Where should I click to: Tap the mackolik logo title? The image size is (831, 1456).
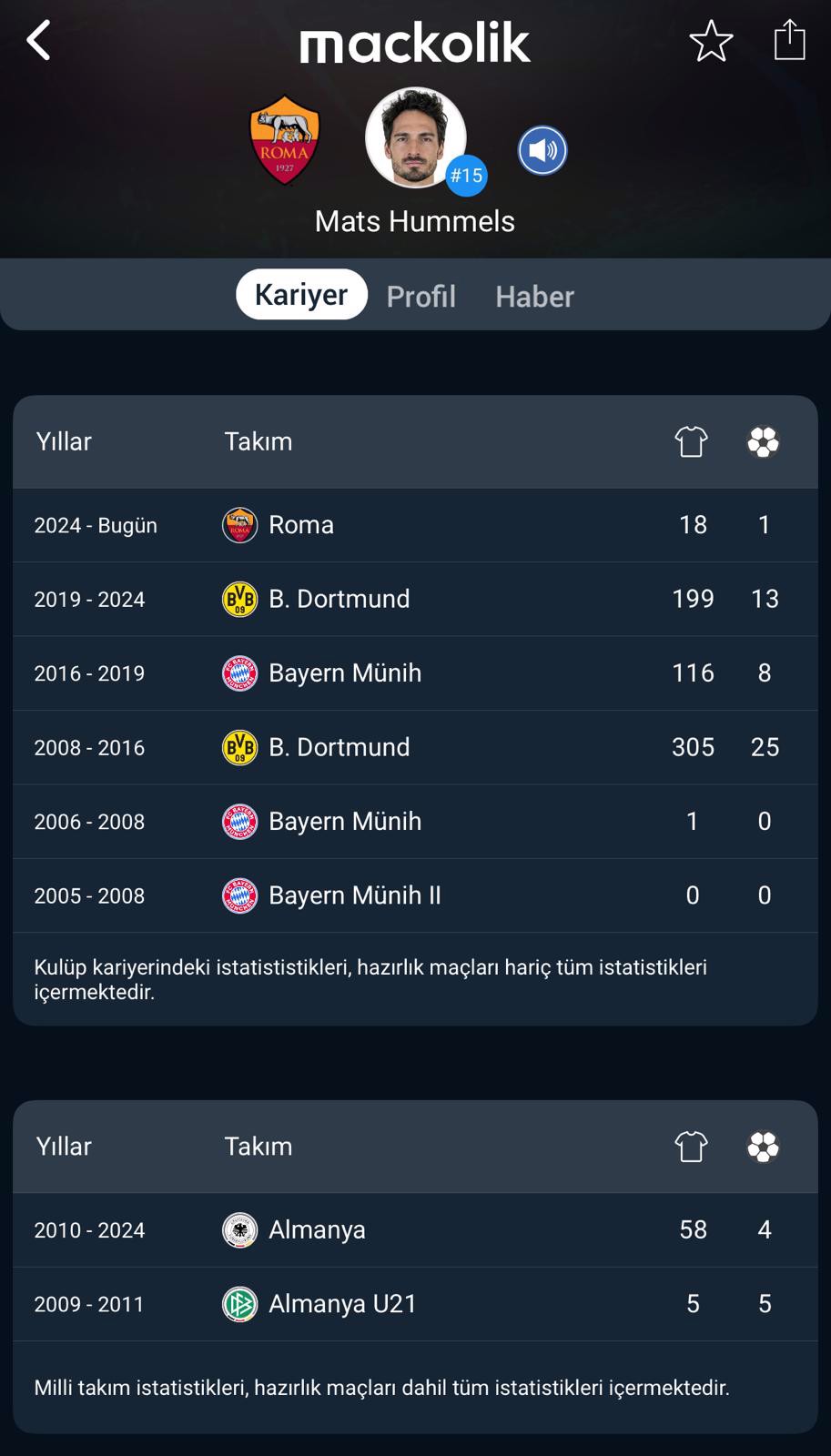pyautogui.click(x=415, y=43)
